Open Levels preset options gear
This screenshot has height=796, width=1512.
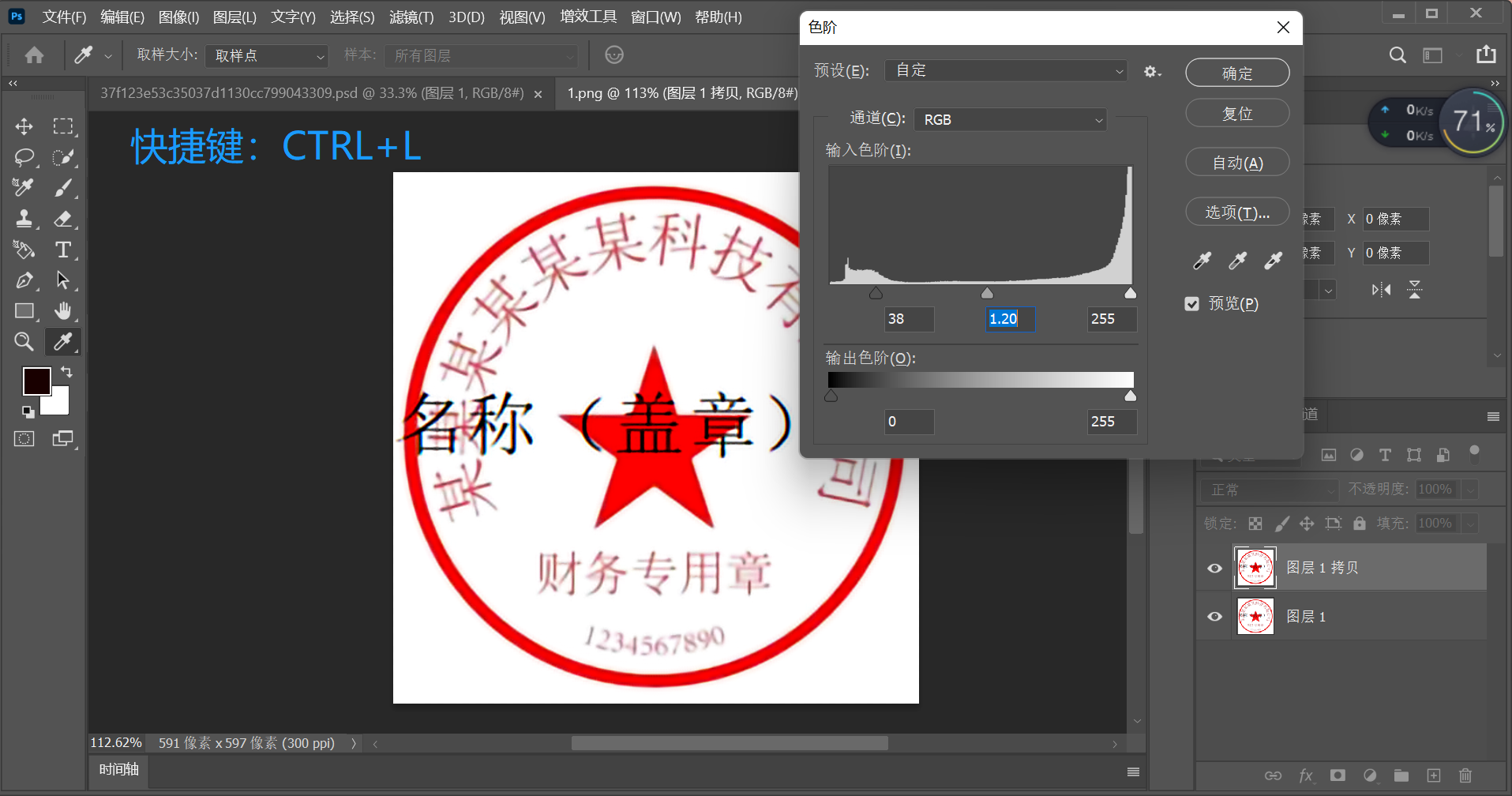[x=1152, y=72]
